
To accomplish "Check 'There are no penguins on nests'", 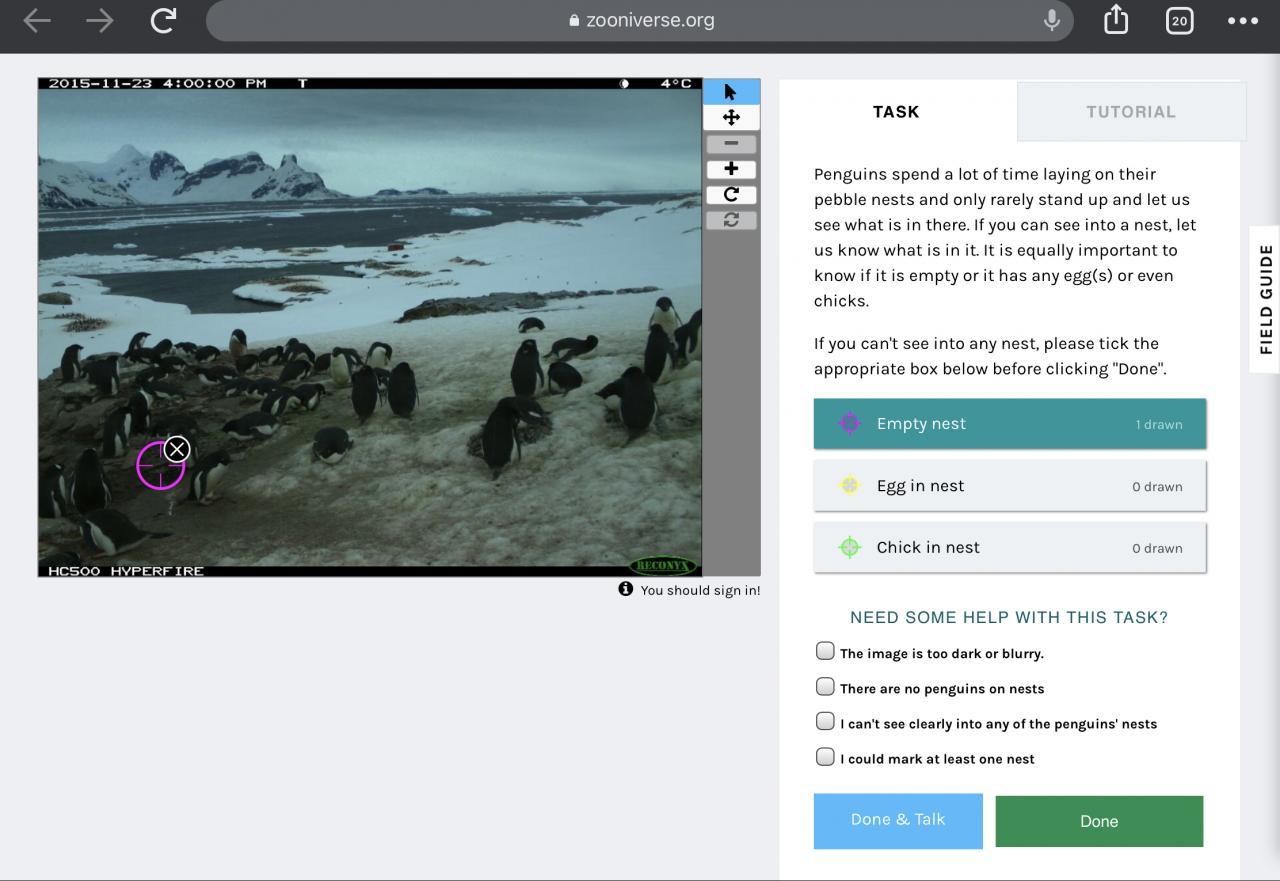I will [825, 686].
